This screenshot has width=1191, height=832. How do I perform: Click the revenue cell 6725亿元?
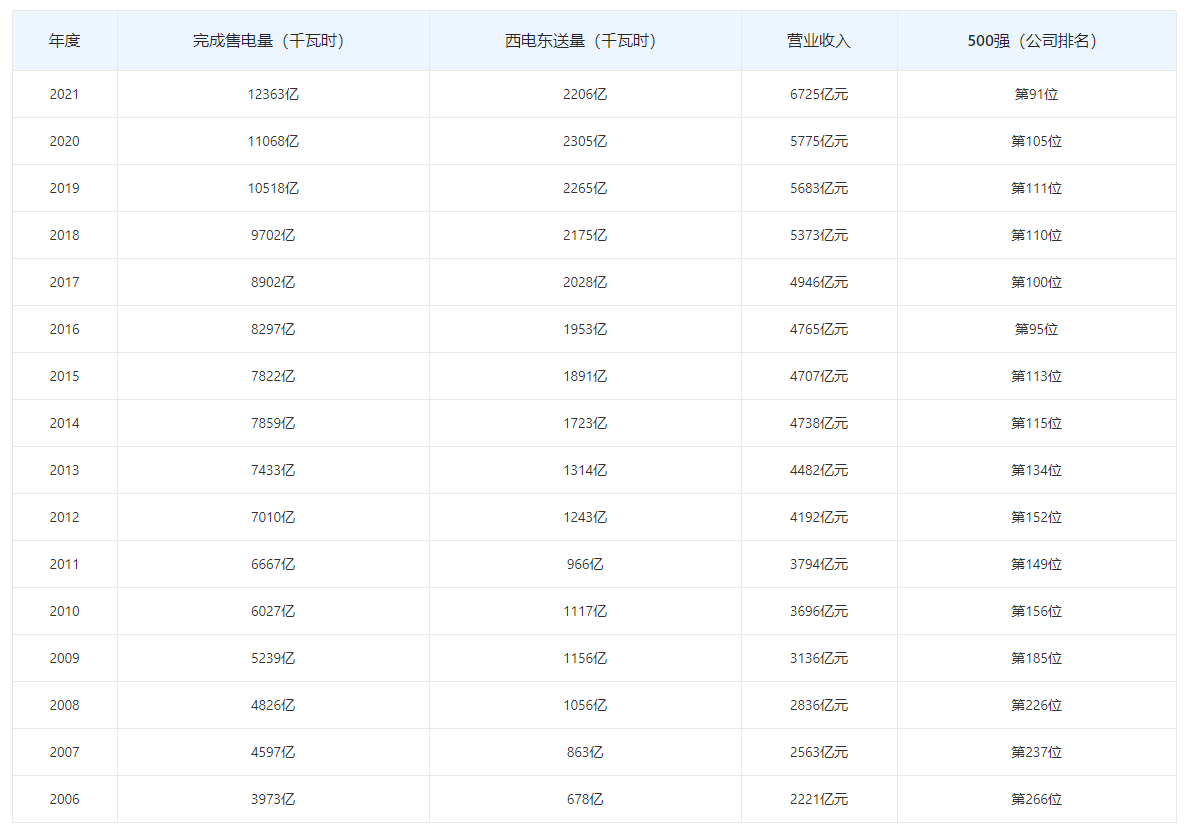point(820,94)
